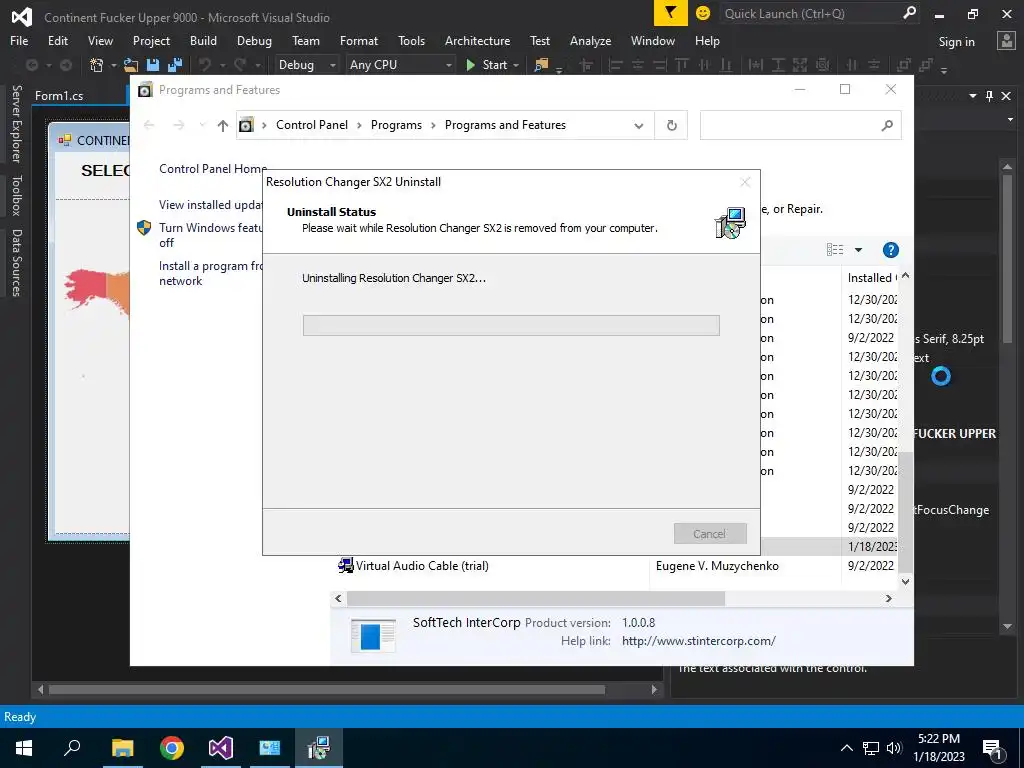Image resolution: width=1024 pixels, height=768 pixels.
Task: Click Turn Windows features on or off
Action: [x=210, y=235]
